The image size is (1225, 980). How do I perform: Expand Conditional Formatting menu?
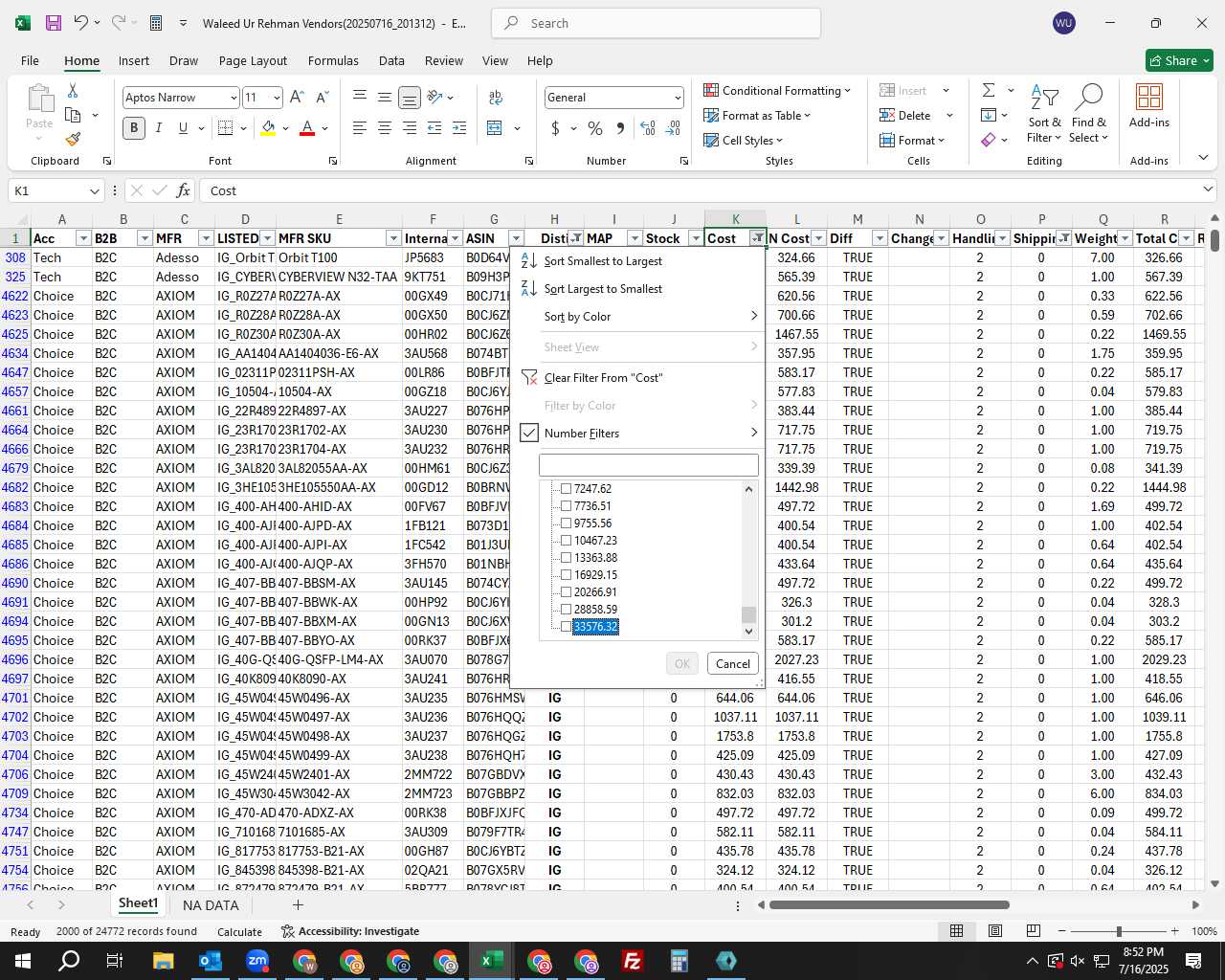[776, 90]
